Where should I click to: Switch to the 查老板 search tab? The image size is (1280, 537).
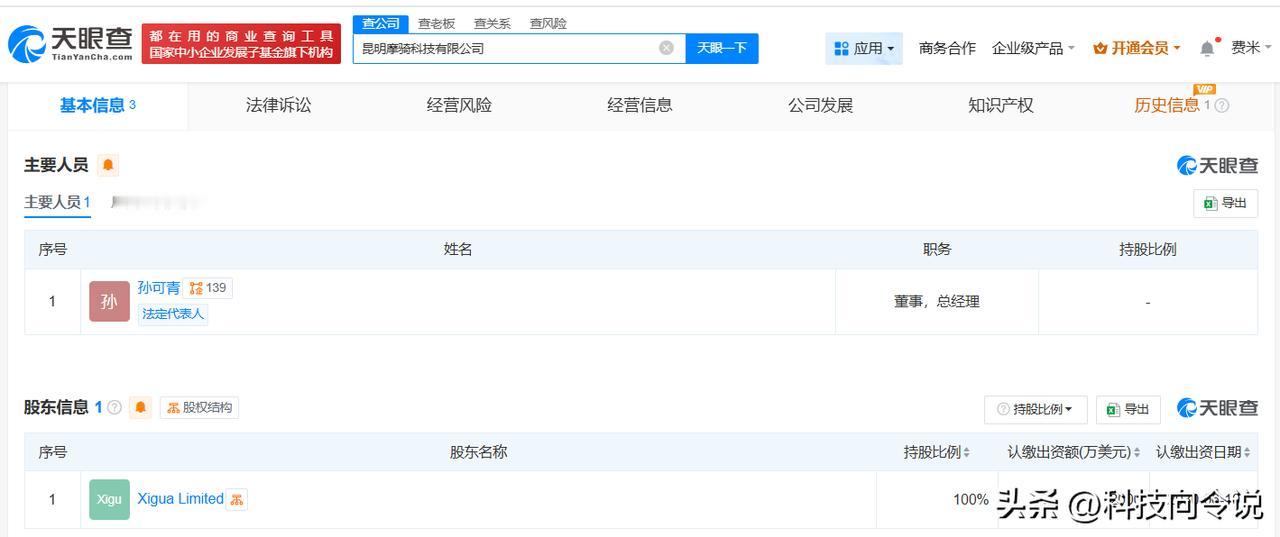436,23
